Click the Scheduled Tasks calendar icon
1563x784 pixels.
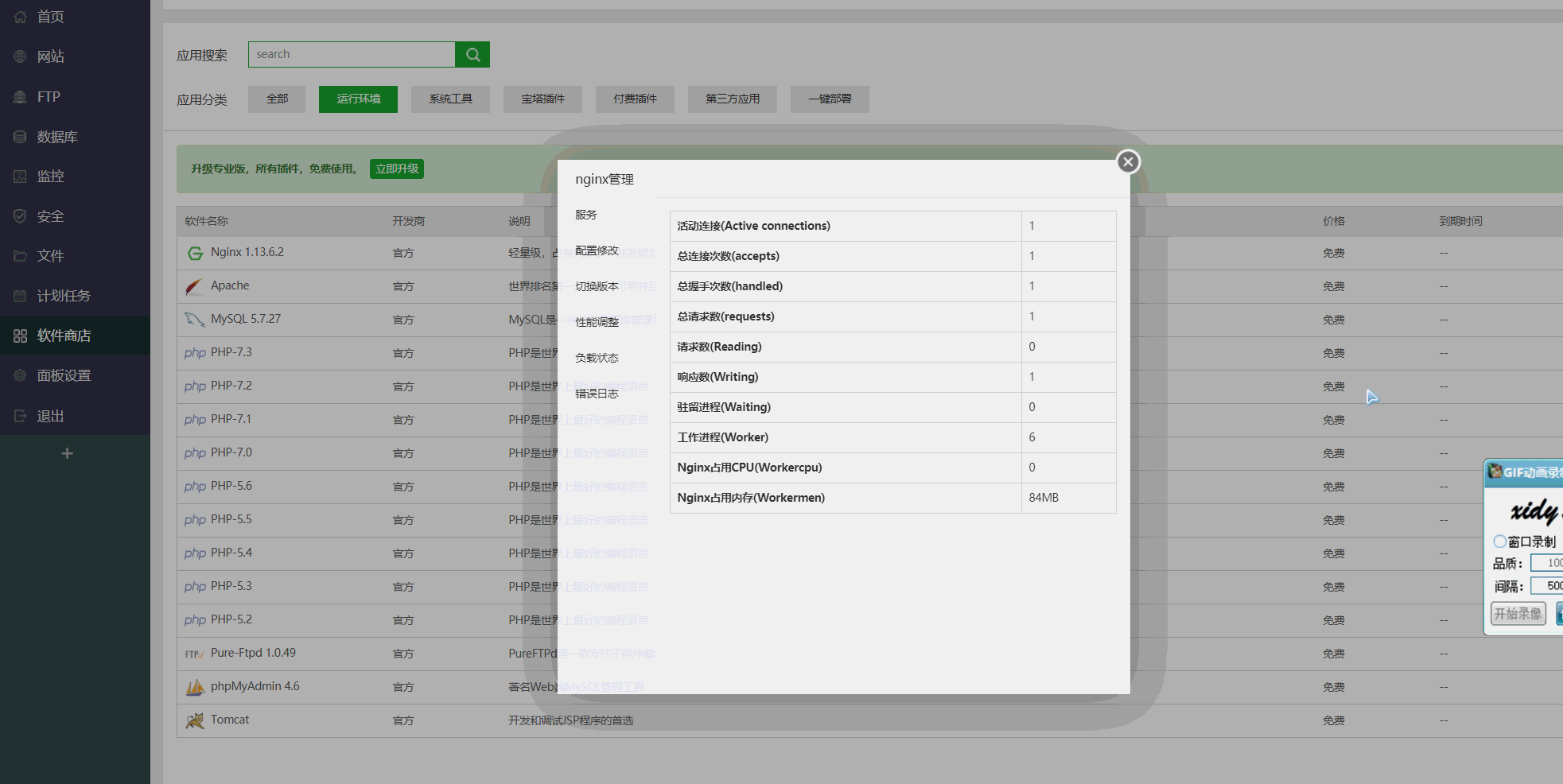pyautogui.click(x=20, y=296)
